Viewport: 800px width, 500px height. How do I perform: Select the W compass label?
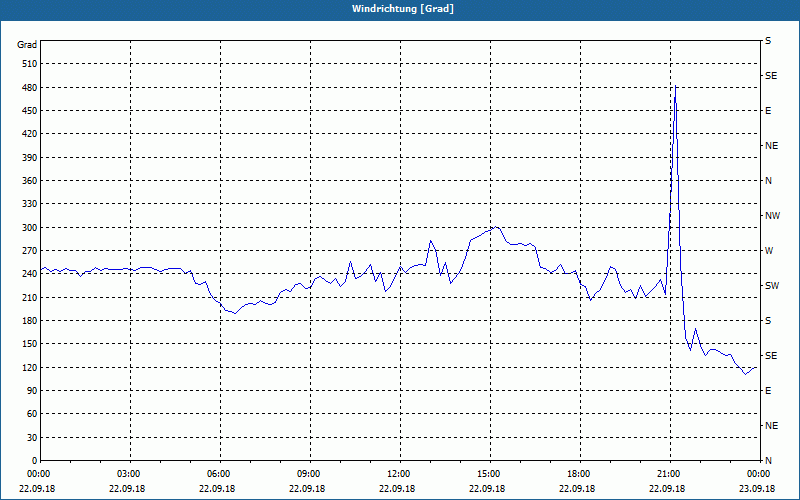click(x=769, y=251)
